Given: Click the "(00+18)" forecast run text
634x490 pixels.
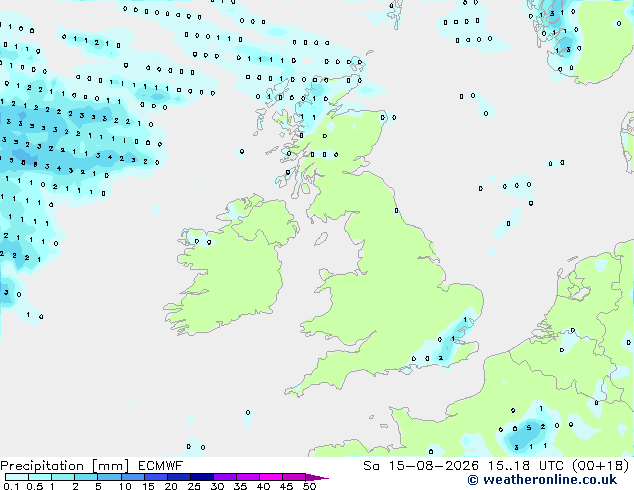Looking at the screenshot, I should 600,466.
